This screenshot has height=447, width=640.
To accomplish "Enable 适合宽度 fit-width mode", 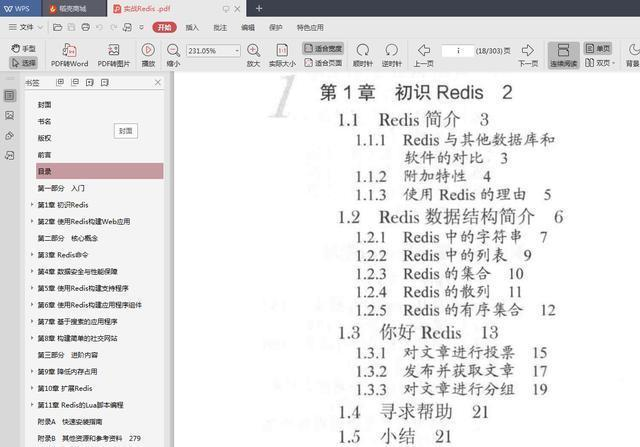I will (323, 49).
